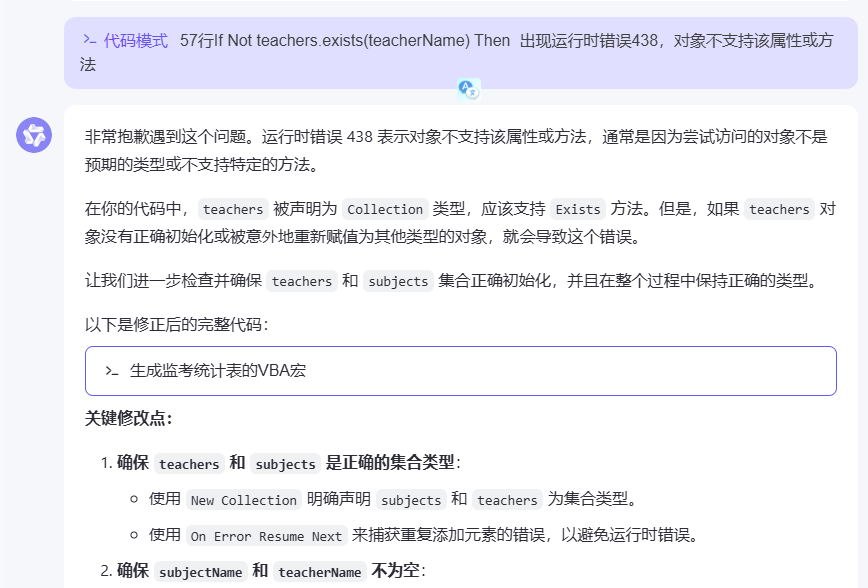The image size is (868, 588).
Task: Click the translate icon below the user message
Action: coord(468,89)
